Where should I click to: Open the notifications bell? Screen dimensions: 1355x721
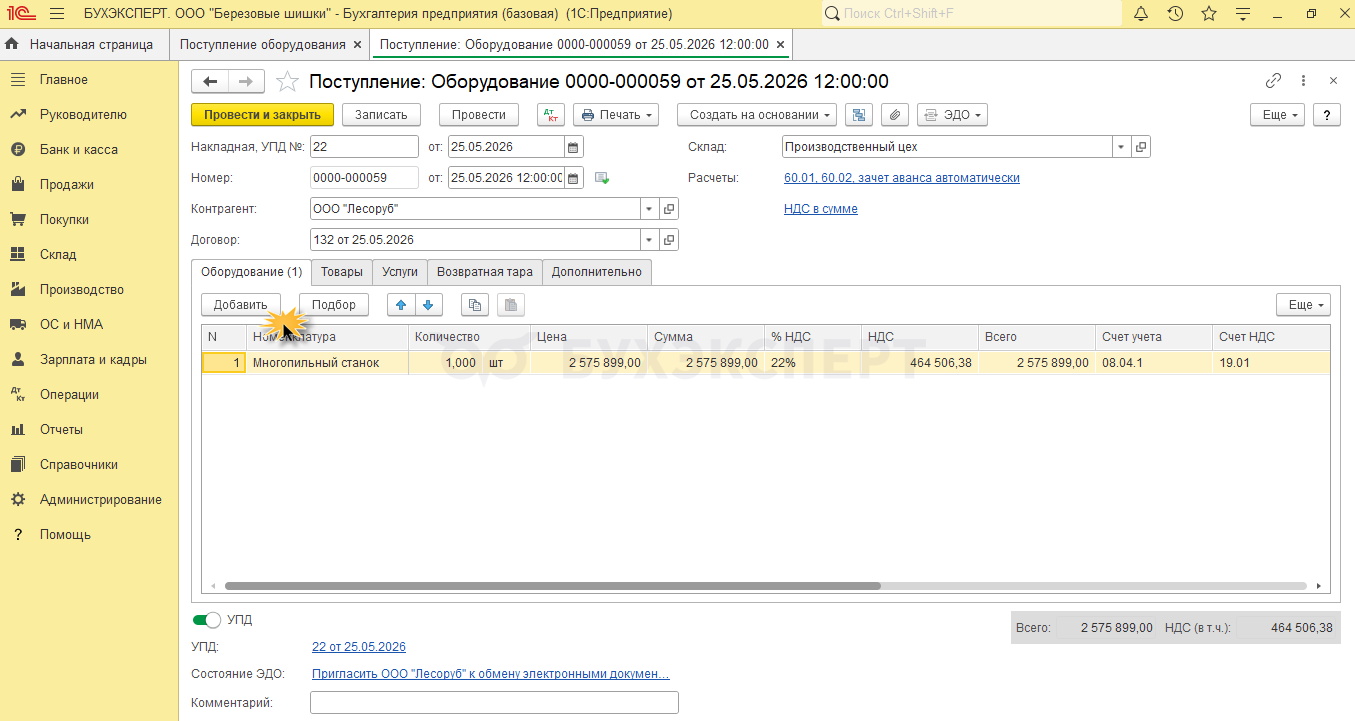click(1141, 14)
